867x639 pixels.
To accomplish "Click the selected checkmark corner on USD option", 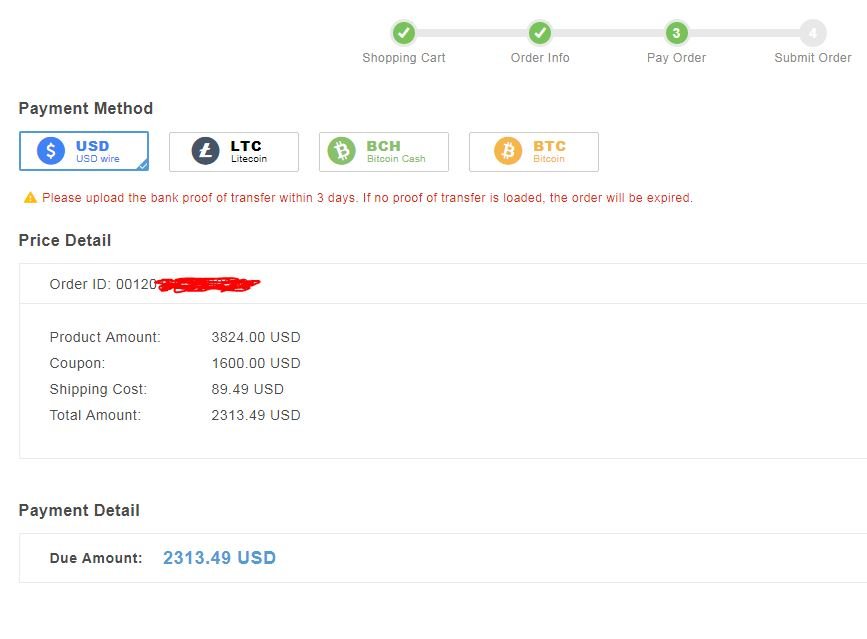I will click(142, 165).
